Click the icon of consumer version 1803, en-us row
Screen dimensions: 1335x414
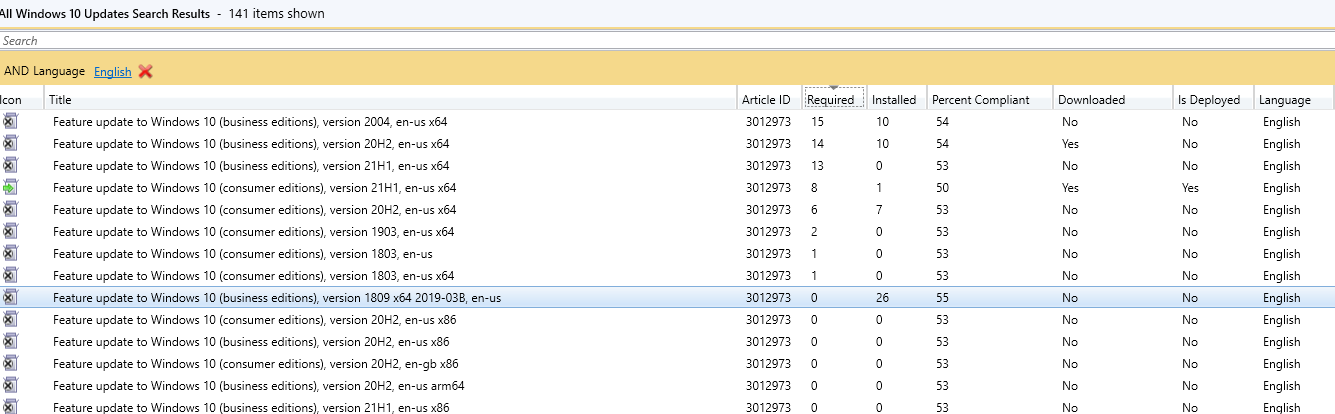10,254
